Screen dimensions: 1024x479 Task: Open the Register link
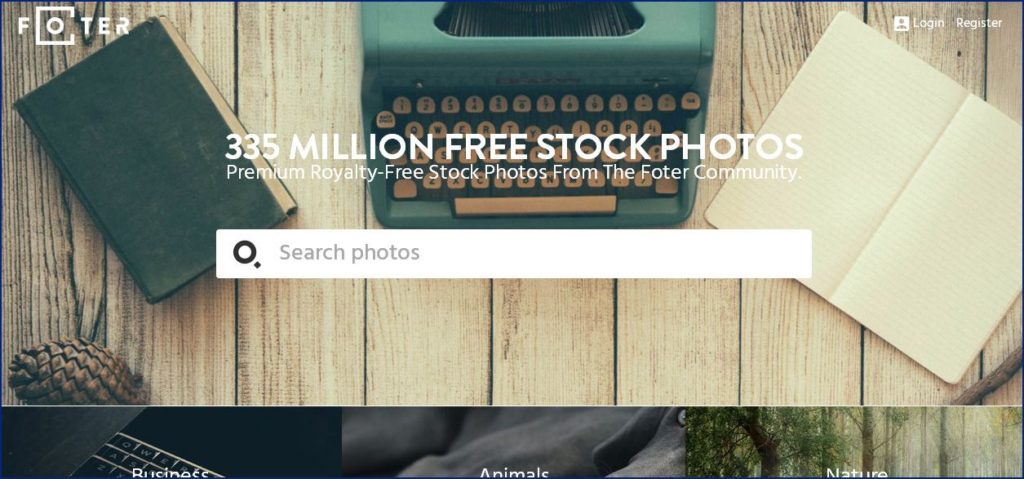979,23
